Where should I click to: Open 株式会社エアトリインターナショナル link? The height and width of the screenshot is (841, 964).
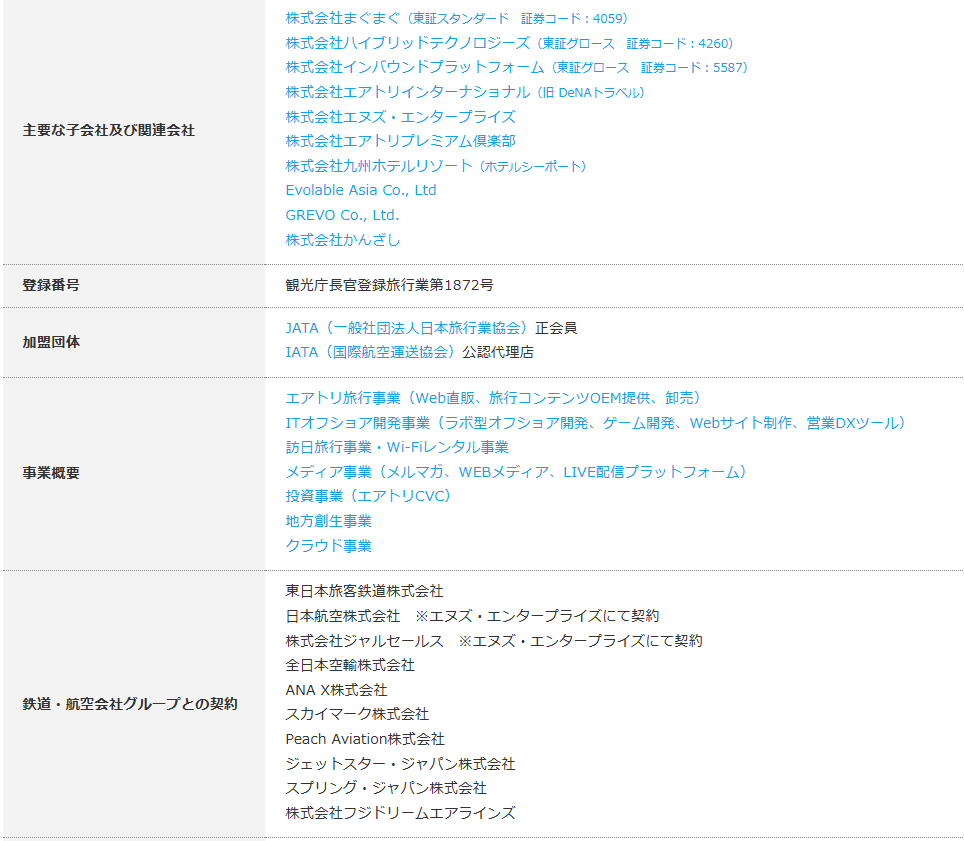(465, 92)
